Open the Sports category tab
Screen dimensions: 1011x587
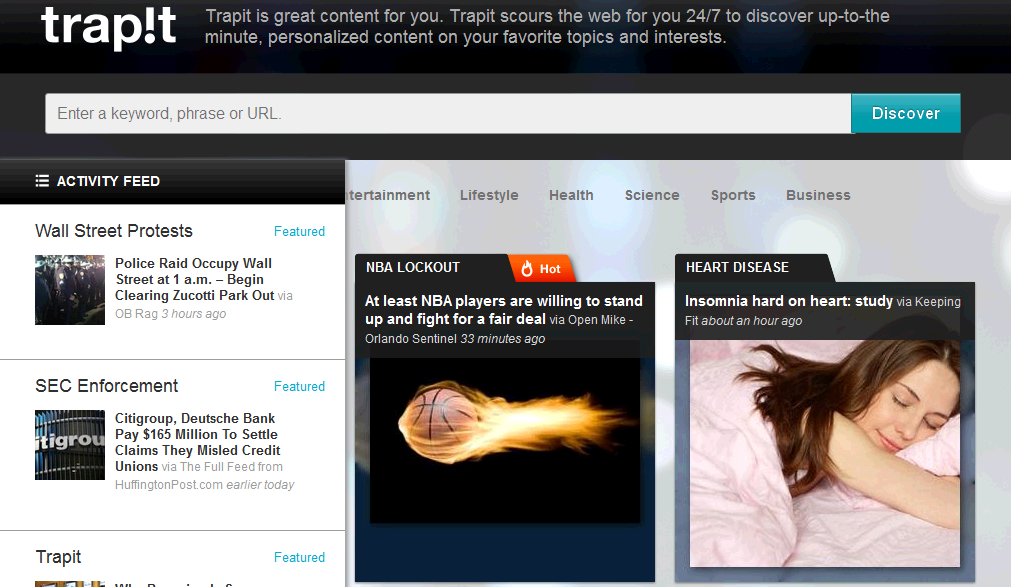733,195
